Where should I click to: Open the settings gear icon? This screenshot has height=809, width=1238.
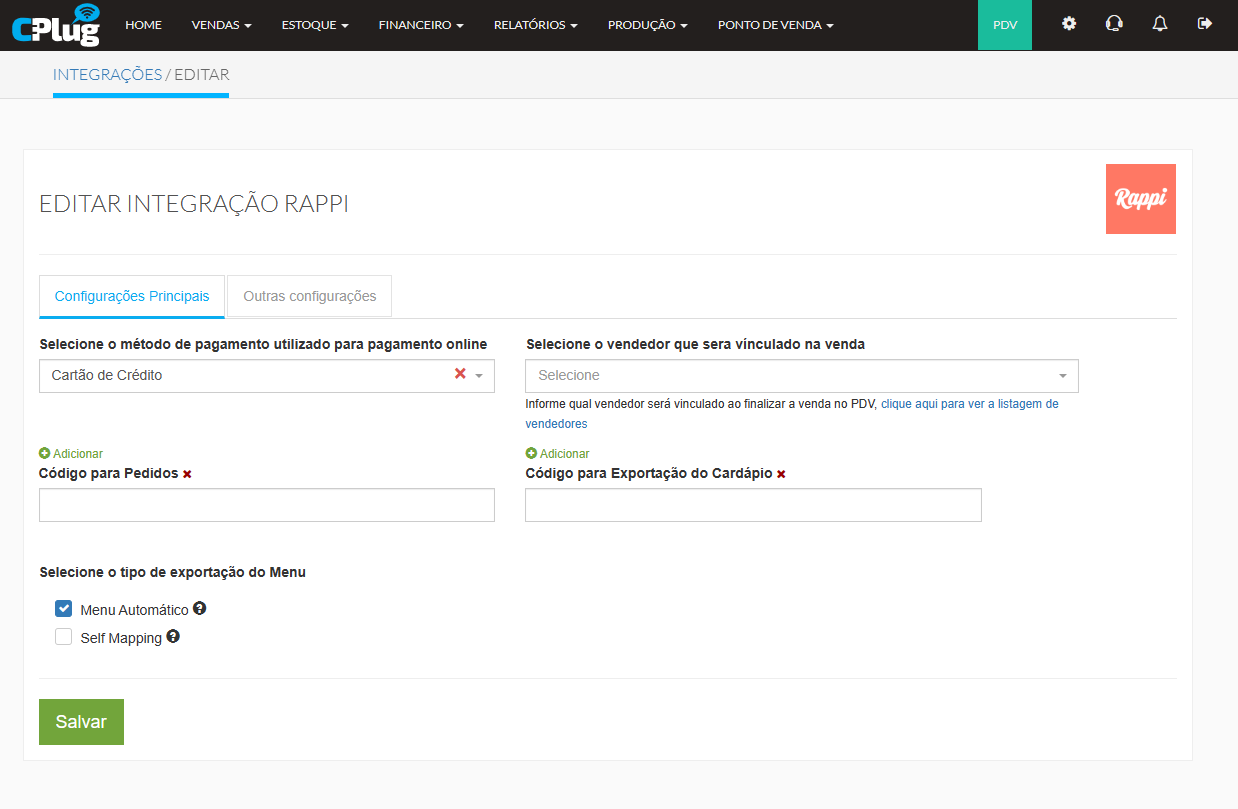click(1069, 24)
